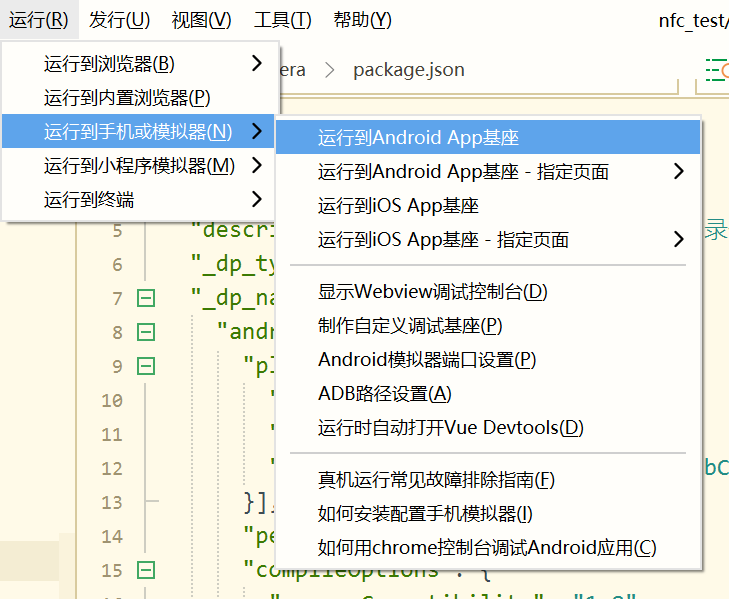Expand 运行到iOS App基座 - 指定页面 arrow
The image size is (729, 599).
(x=678, y=240)
